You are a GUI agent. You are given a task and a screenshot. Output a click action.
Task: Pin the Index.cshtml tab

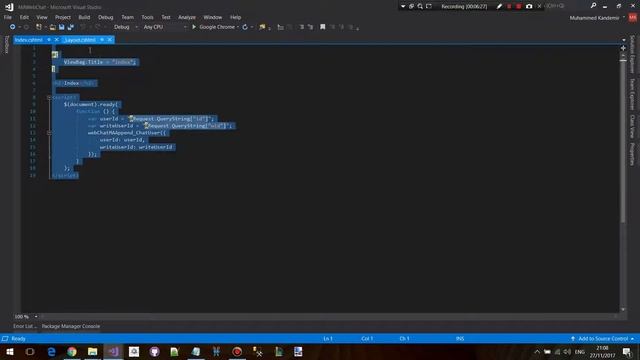tap(49, 40)
